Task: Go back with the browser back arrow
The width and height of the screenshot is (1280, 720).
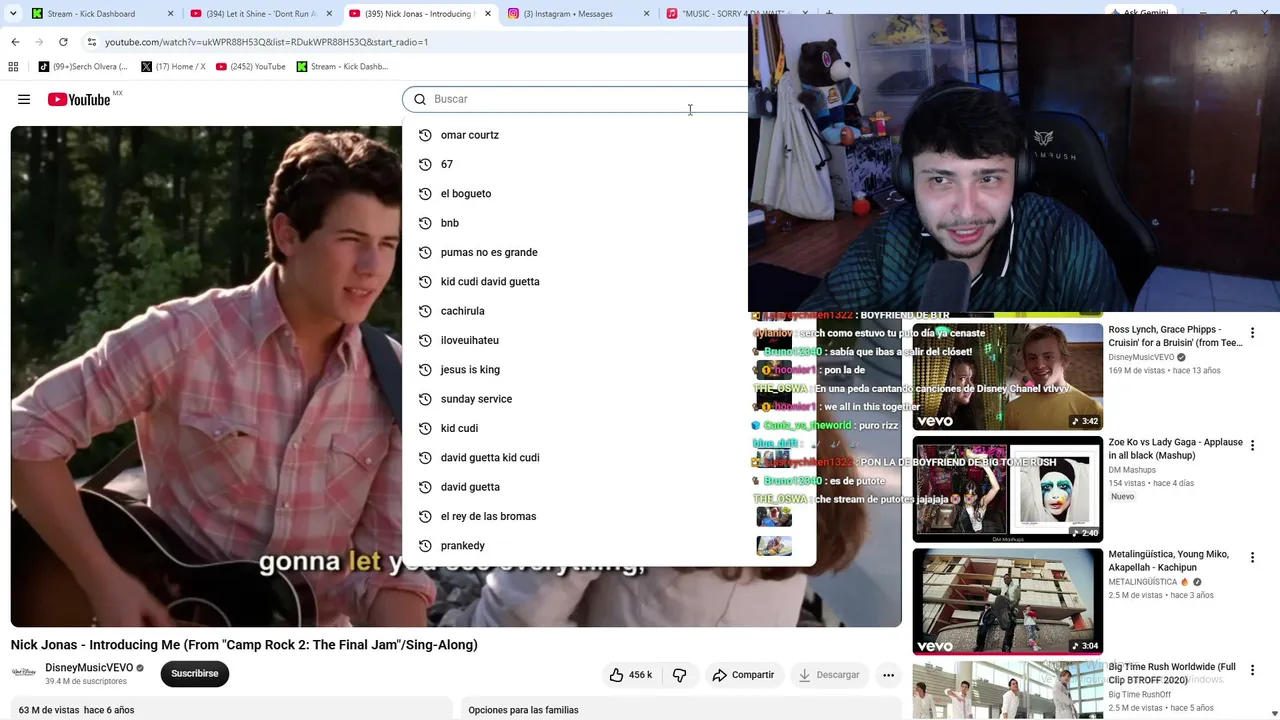Action: click(15, 42)
